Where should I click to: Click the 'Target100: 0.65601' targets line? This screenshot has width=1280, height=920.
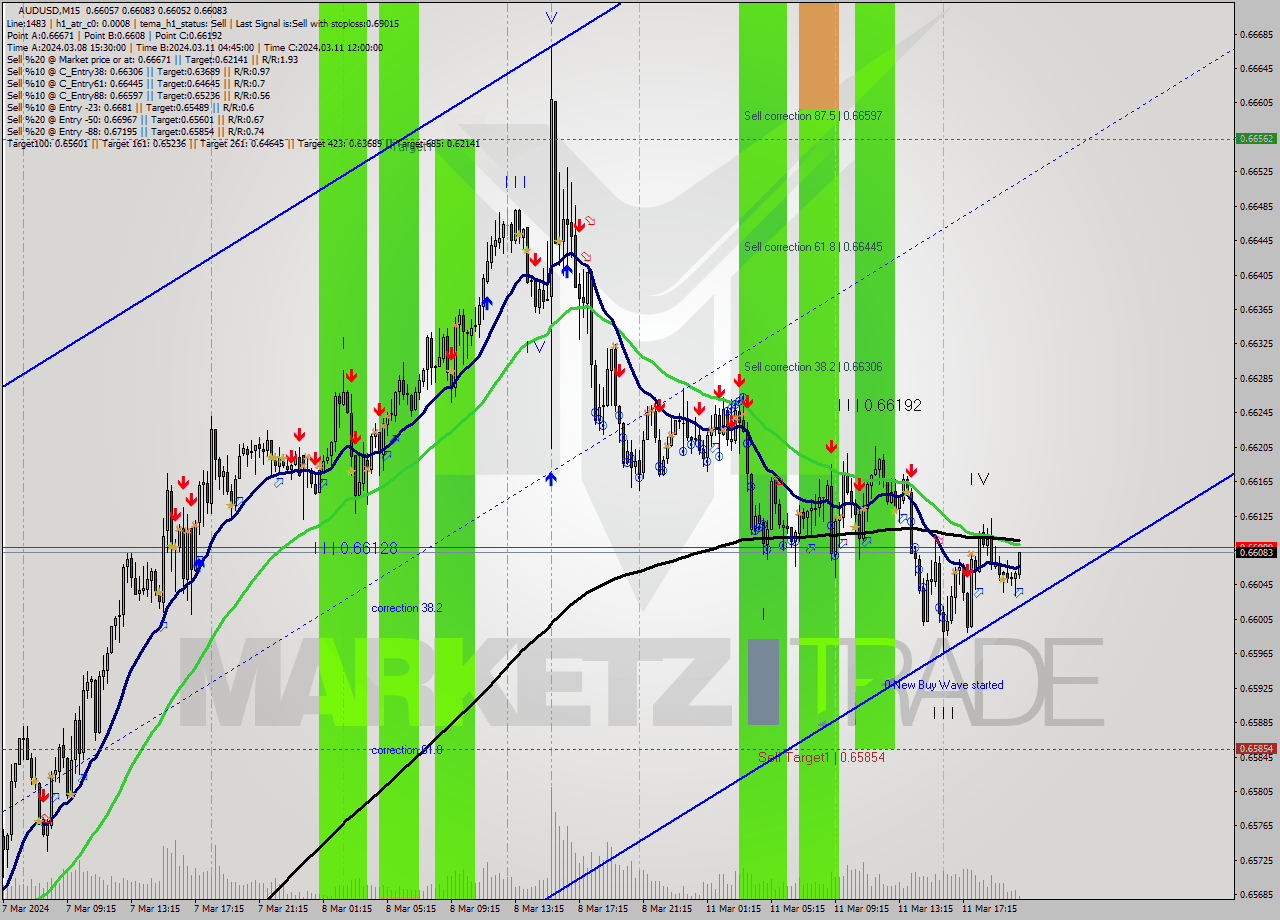(x=243, y=143)
